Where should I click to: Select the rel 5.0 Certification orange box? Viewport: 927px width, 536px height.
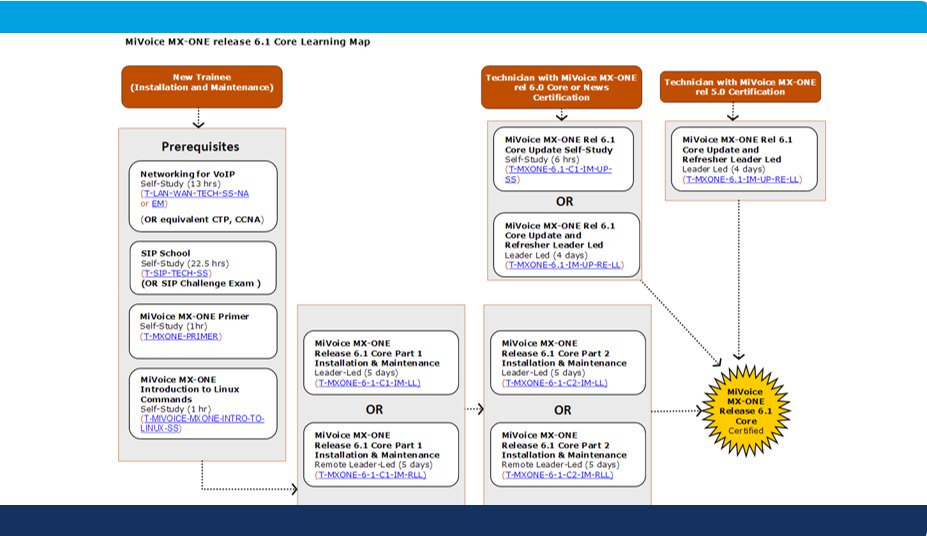[740, 87]
